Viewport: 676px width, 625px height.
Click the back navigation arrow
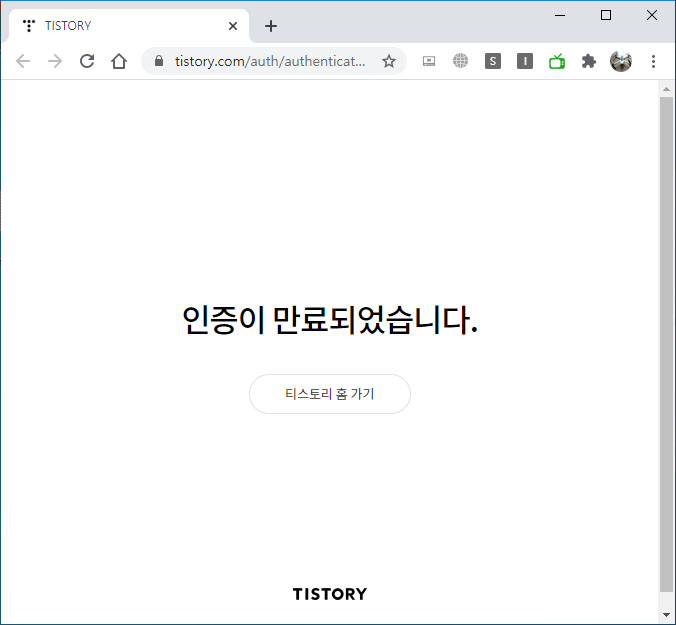(23, 61)
